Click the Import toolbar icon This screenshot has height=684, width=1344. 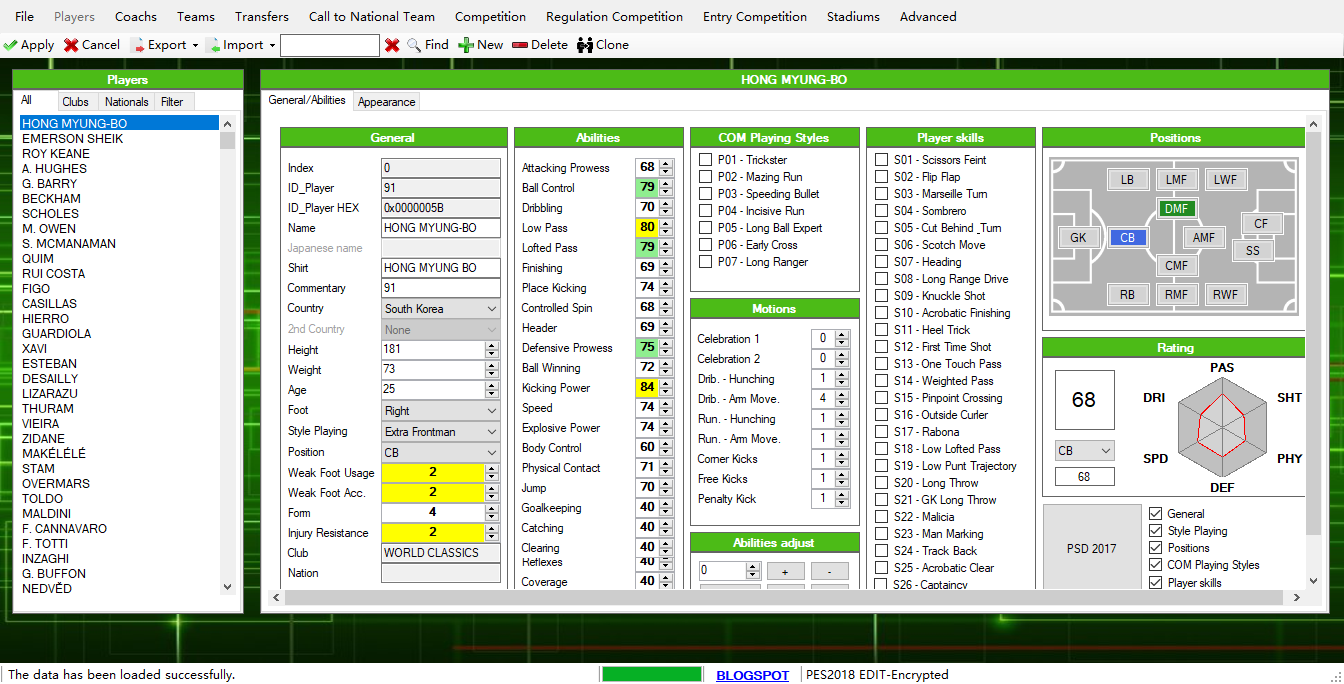[x=212, y=45]
